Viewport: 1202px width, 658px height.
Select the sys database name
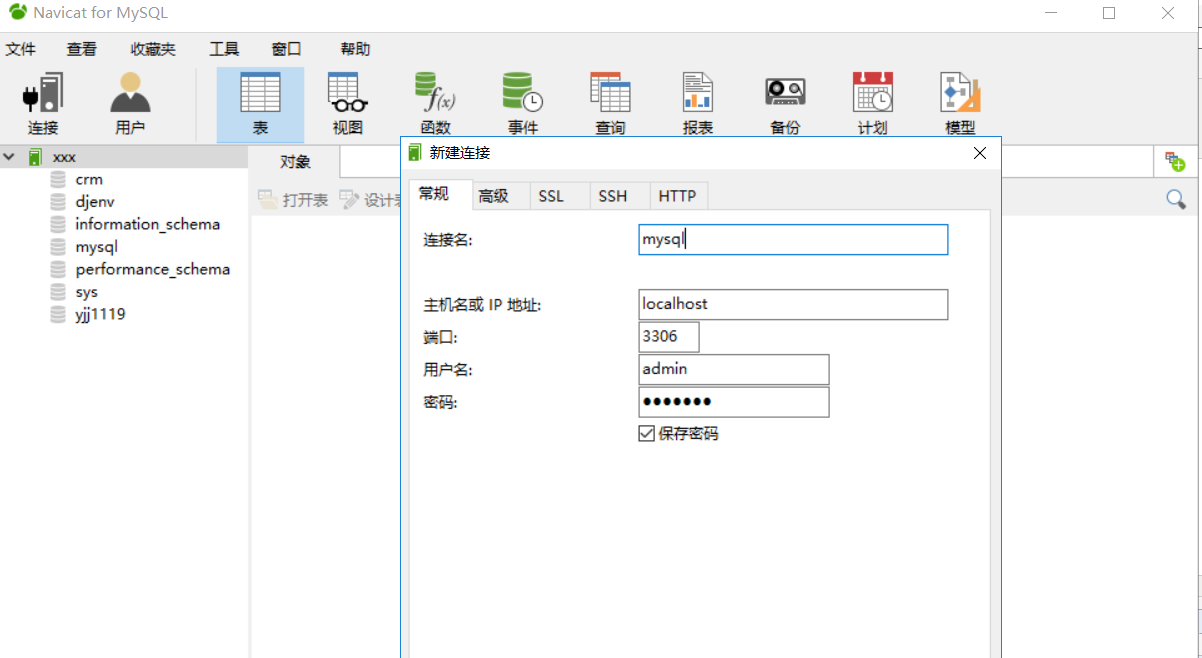87,292
